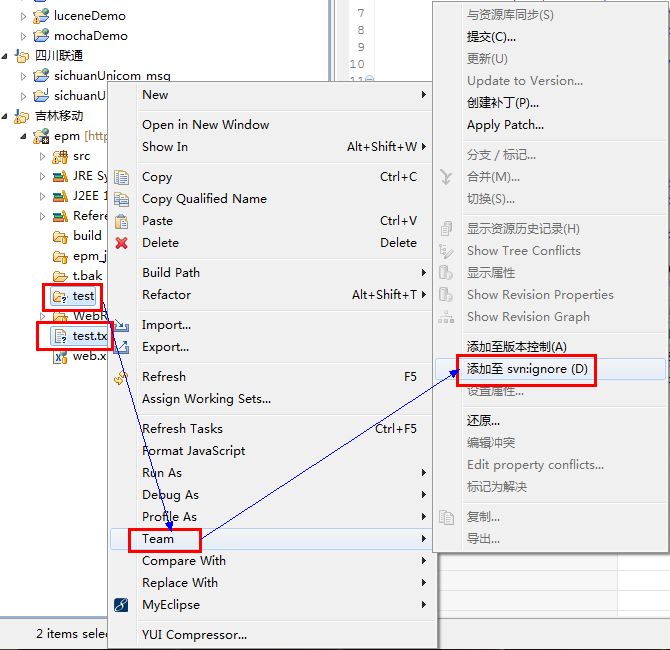
Task: Click the Show Tree Conflicts icon
Action: [446, 251]
